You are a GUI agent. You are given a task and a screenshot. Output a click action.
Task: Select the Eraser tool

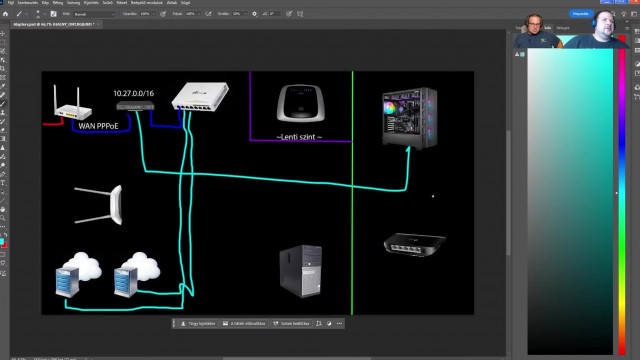(3, 130)
